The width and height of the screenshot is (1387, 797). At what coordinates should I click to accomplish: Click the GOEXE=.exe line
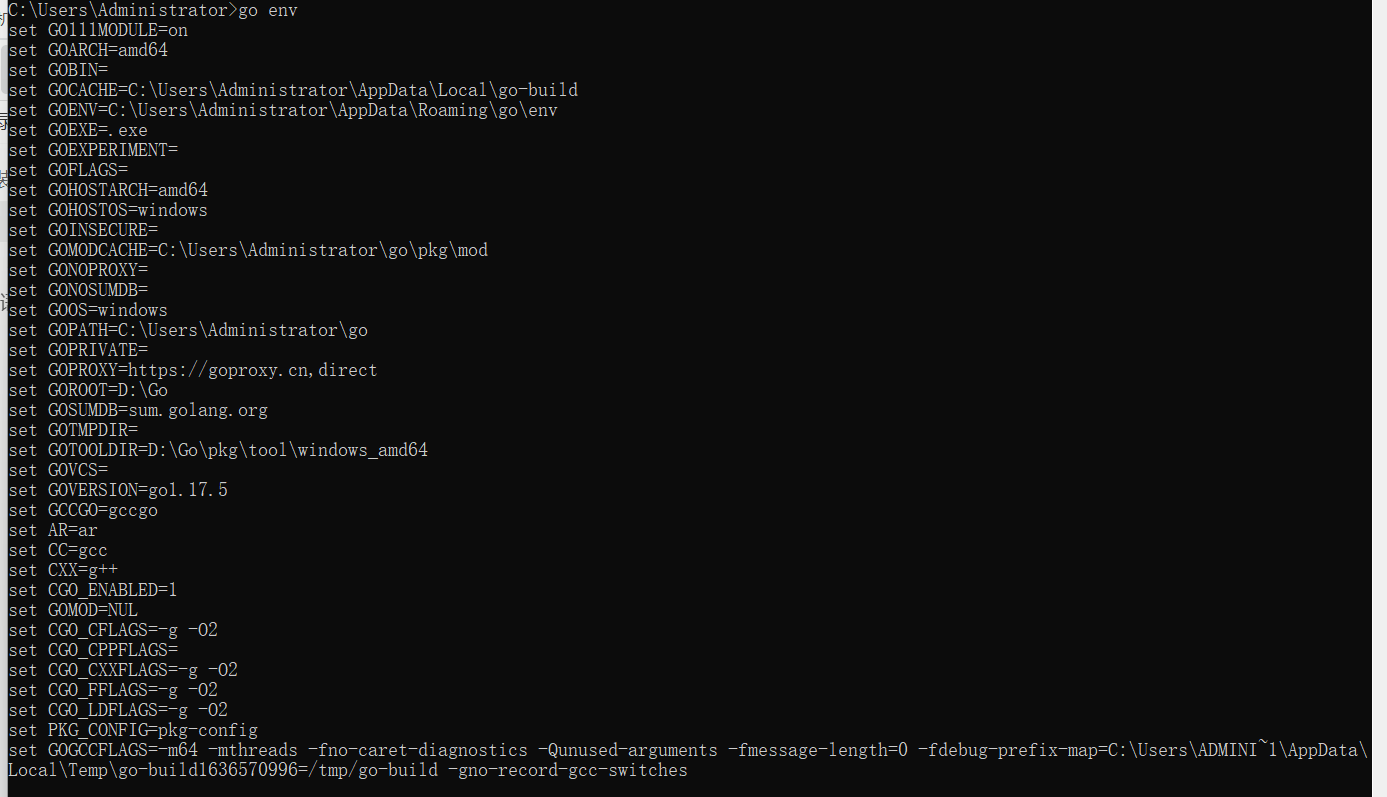click(78, 130)
